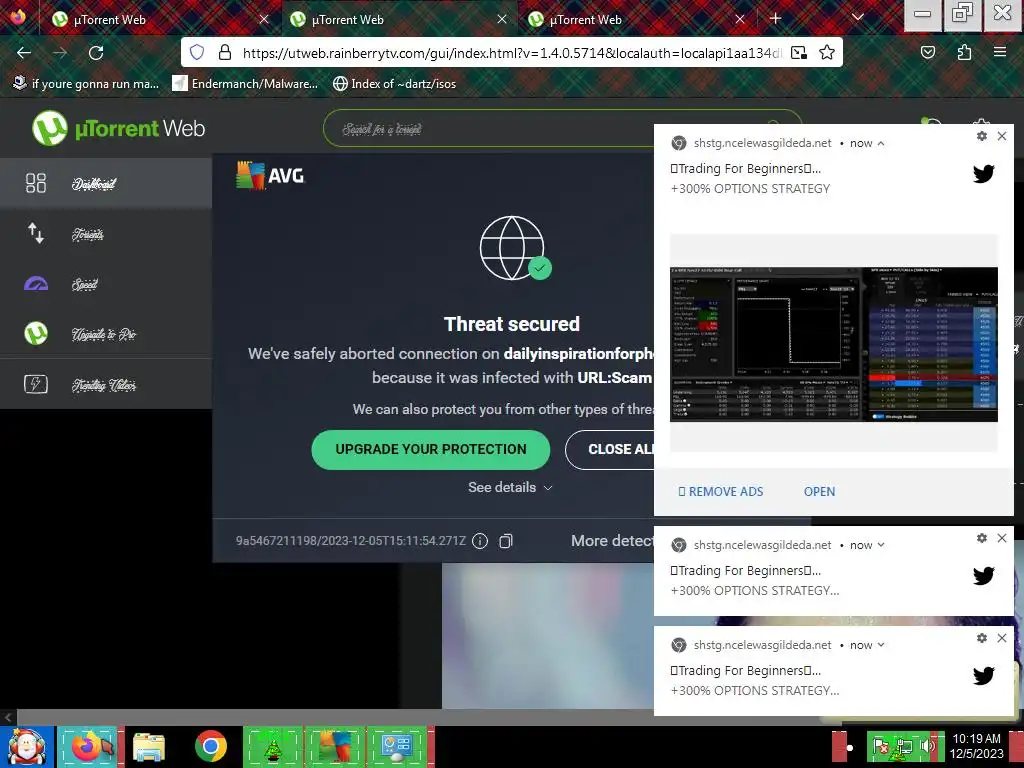Viewport: 1024px width, 768px height.
Task: Open the shield tracking protection icon
Action: tap(197, 52)
